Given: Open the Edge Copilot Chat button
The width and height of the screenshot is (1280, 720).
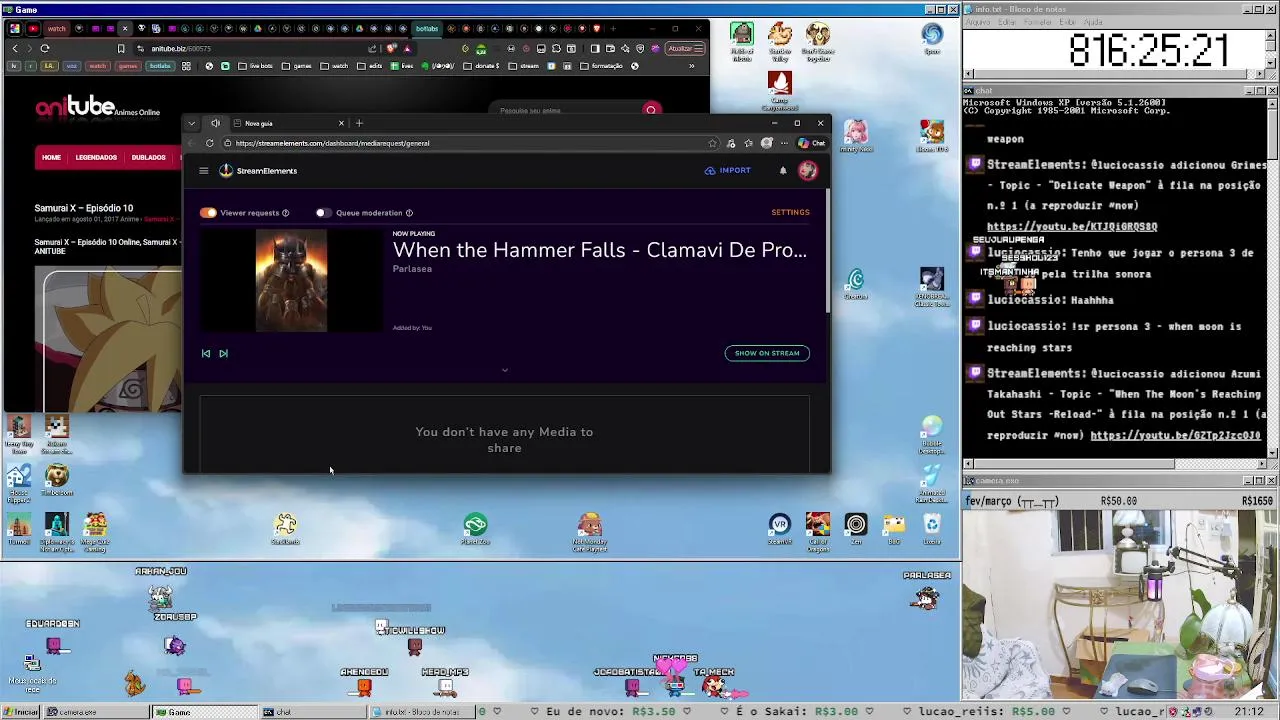Looking at the screenshot, I should click(812, 143).
